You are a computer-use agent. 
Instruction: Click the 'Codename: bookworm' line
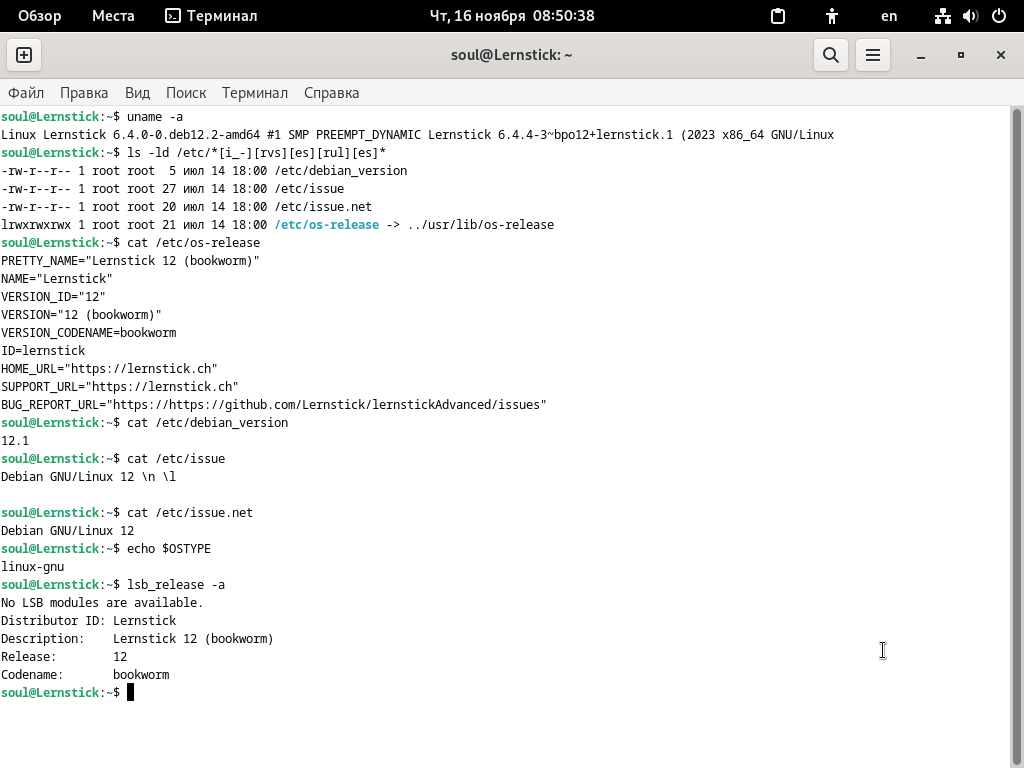coord(85,675)
